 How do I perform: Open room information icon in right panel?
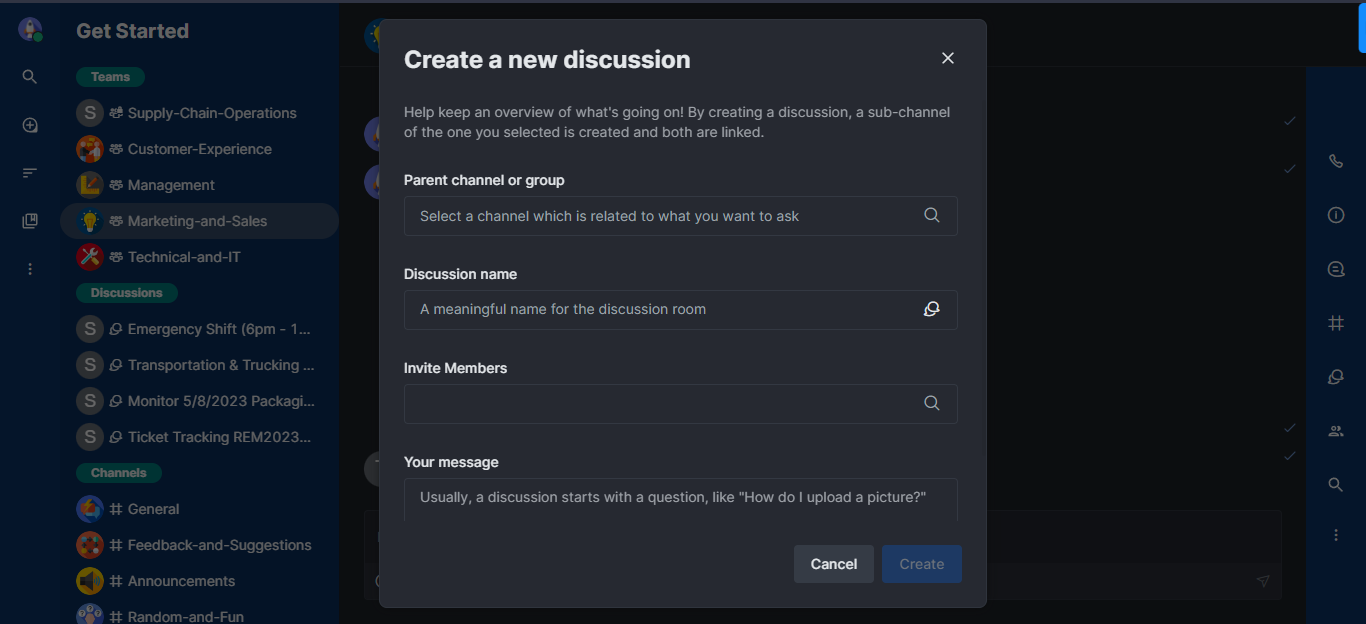(x=1335, y=215)
